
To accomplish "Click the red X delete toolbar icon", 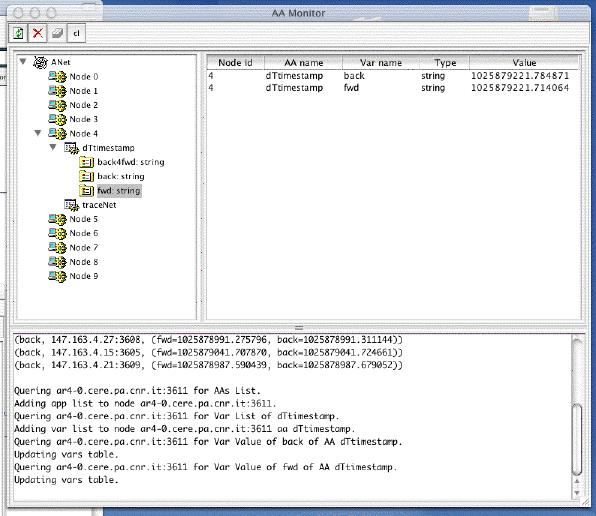I will (x=38, y=33).
